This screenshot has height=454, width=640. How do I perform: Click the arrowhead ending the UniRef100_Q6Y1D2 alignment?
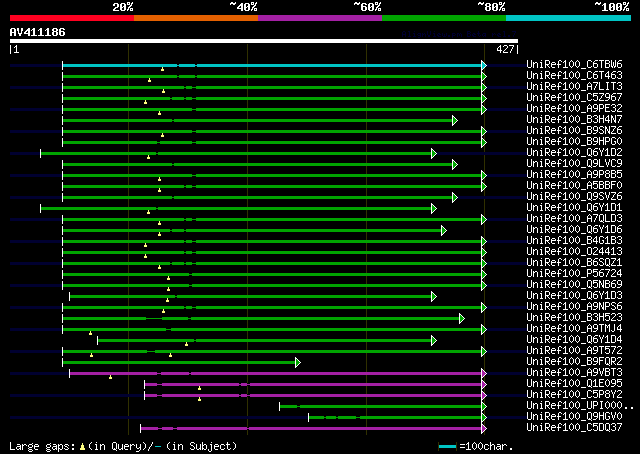[434, 154]
